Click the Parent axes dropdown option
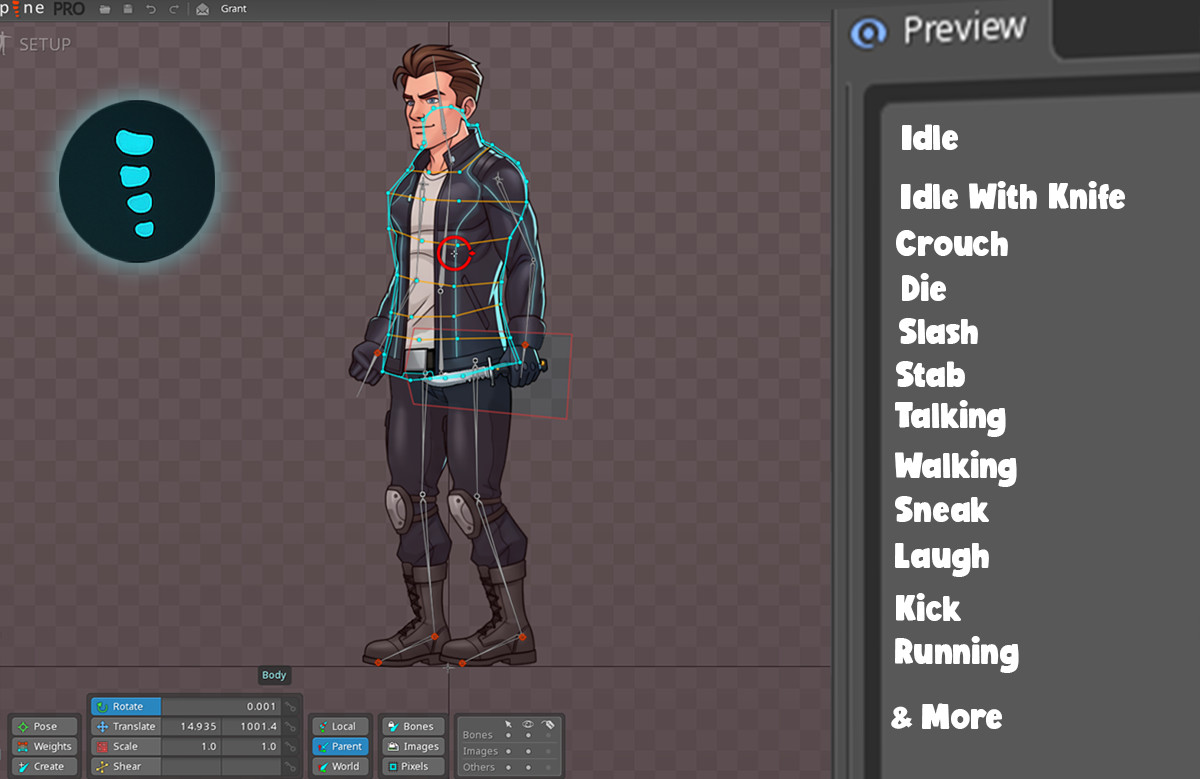This screenshot has height=779, width=1200. coord(340,746)
